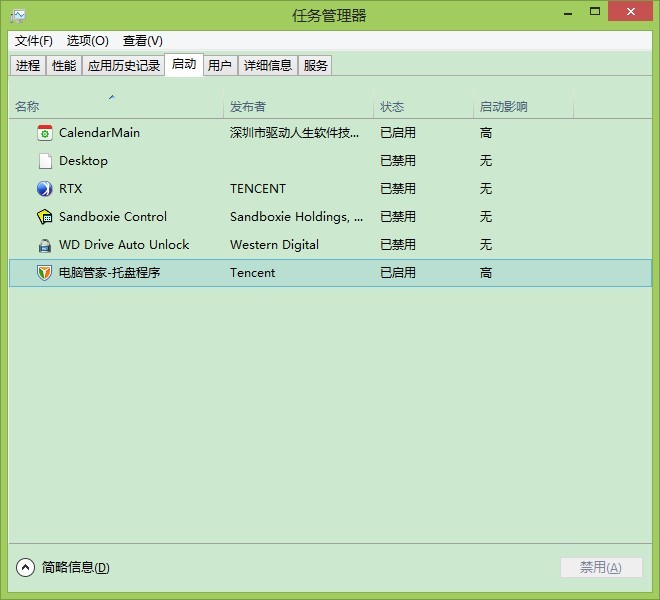Switch to the 性能 tab

(x=64, y=66)
